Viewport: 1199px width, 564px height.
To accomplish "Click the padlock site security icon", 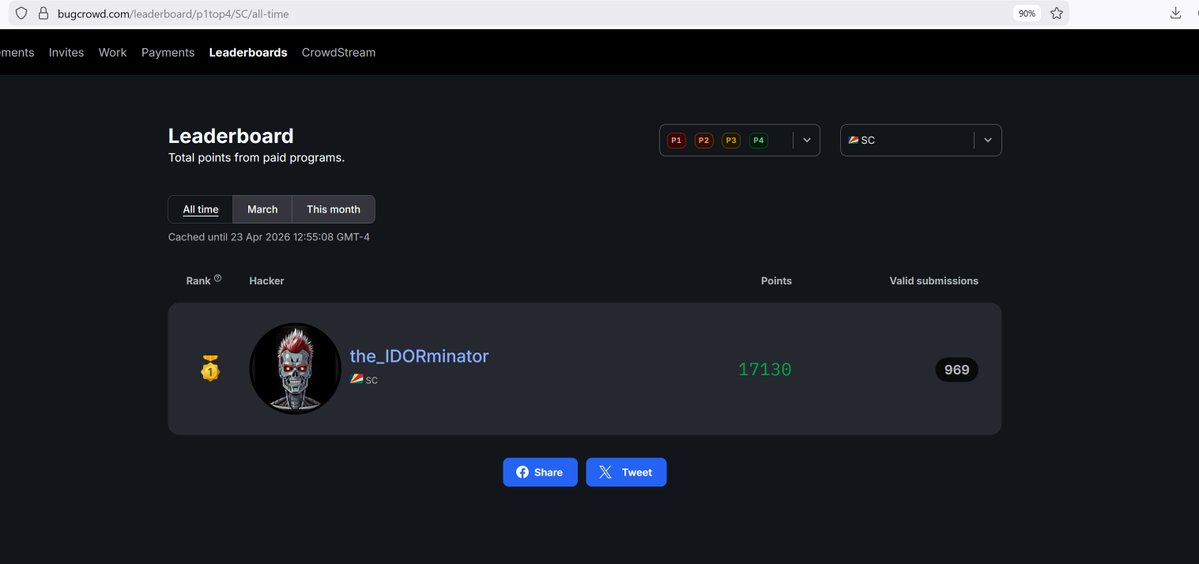I will click(x=43, y=13).
